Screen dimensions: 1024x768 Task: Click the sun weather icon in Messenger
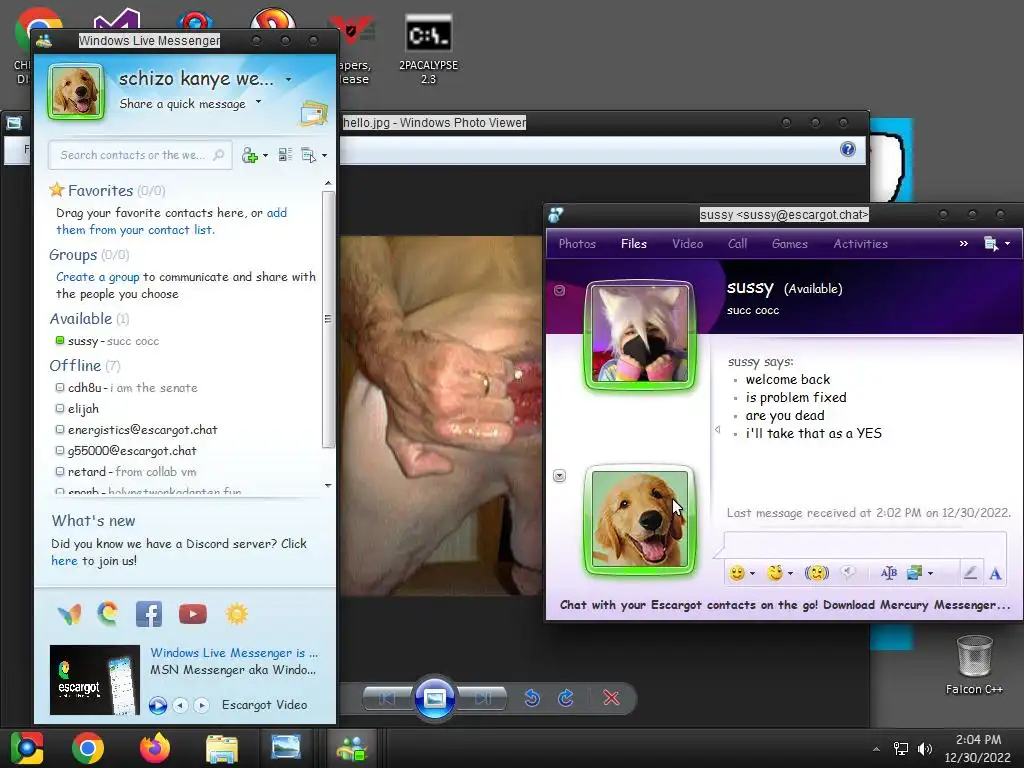pyautogui.click(x=236, y=614)
